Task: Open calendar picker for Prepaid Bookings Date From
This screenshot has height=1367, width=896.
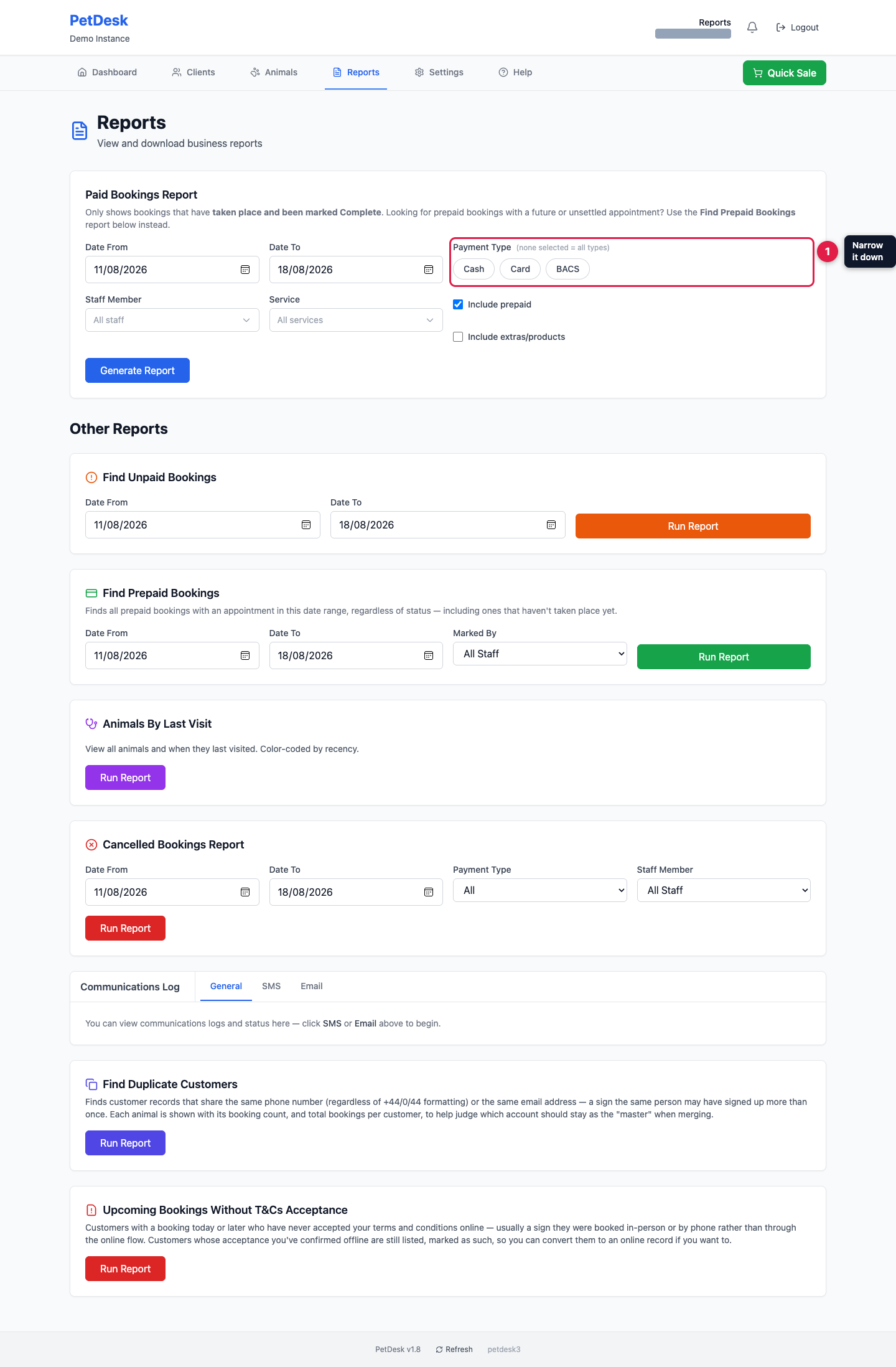Action: coord(245,655)
